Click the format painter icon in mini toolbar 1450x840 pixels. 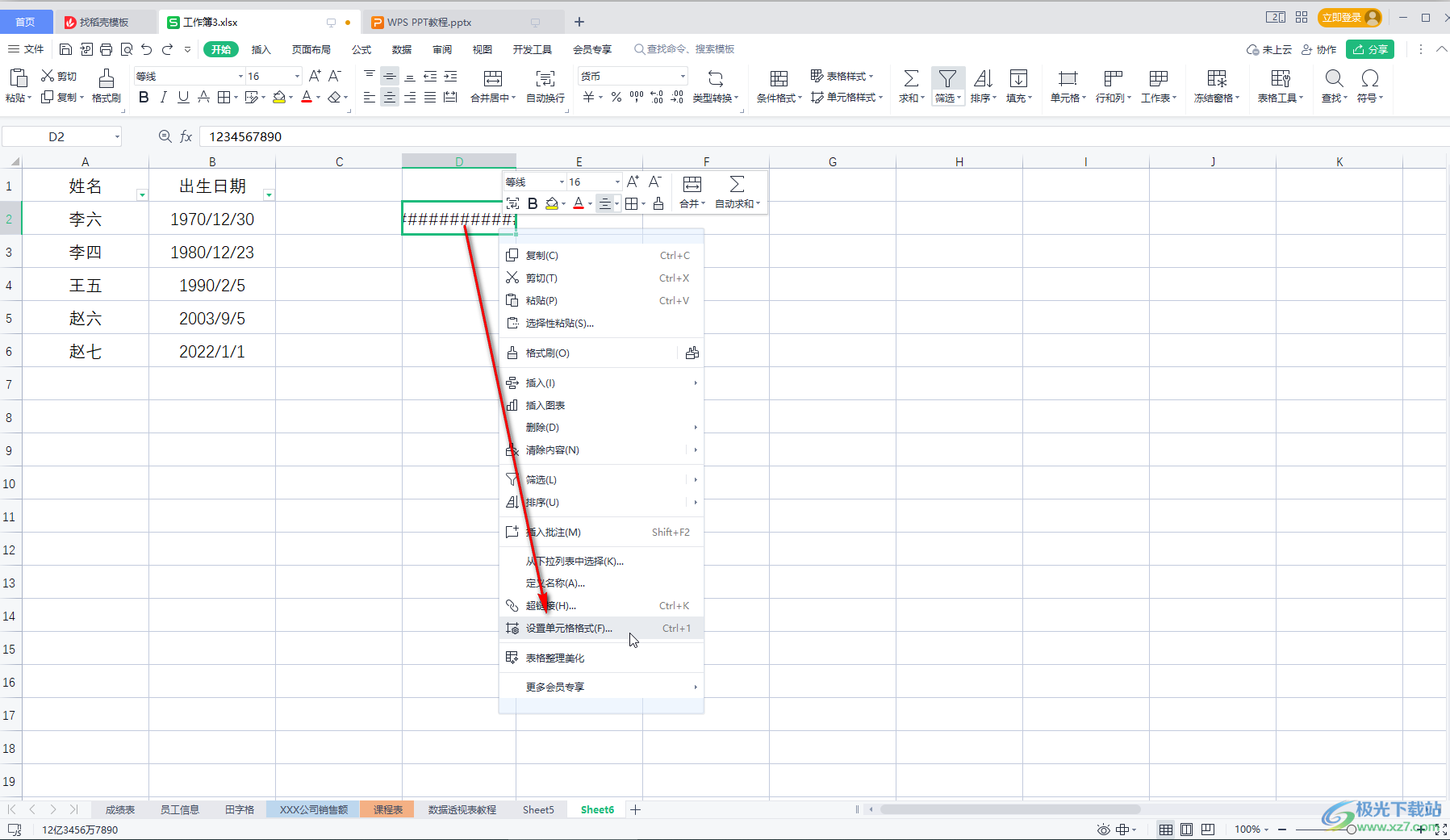click(658, 203)
